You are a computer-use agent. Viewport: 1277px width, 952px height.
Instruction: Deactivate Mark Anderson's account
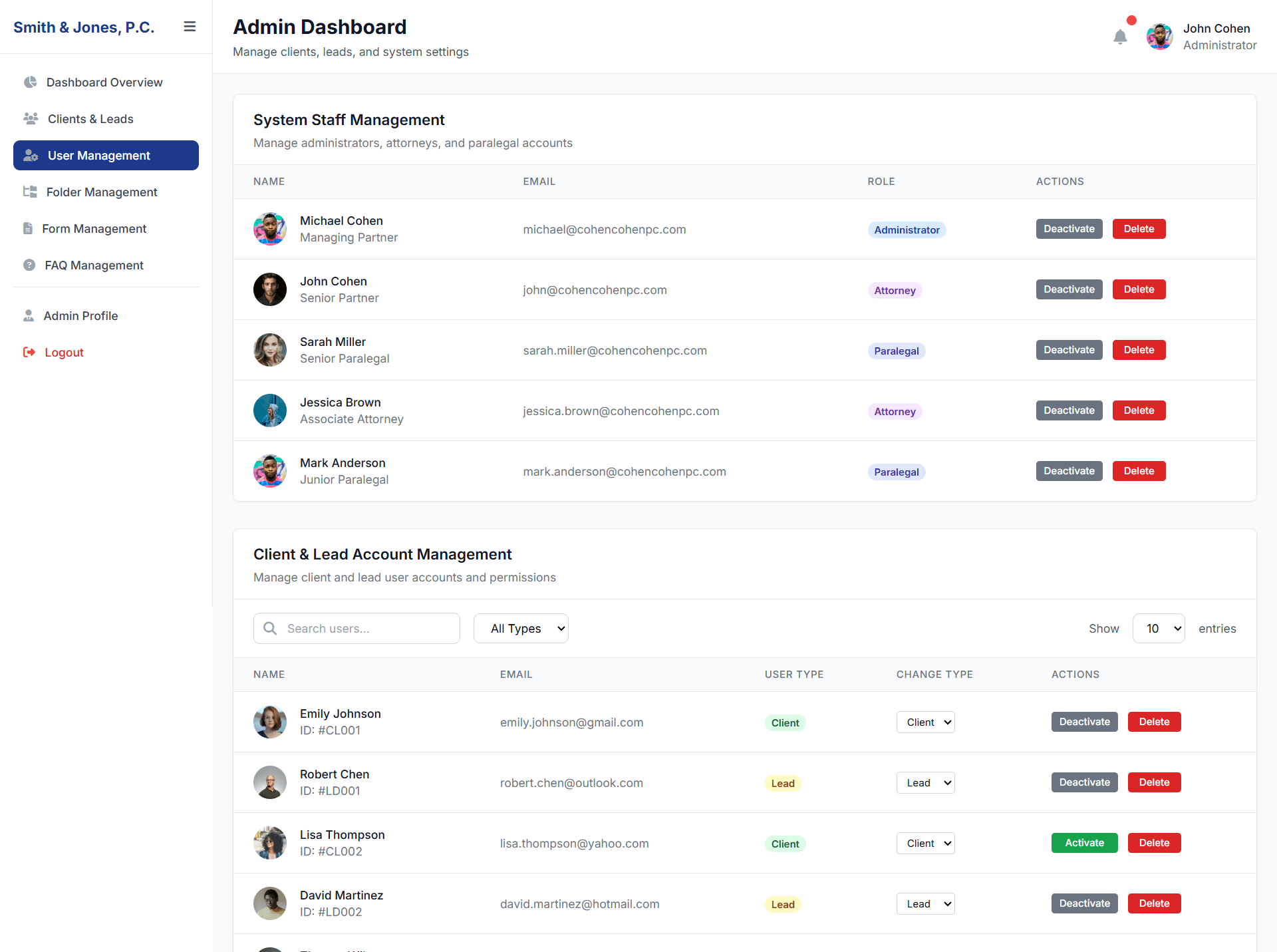[1069, 471]
